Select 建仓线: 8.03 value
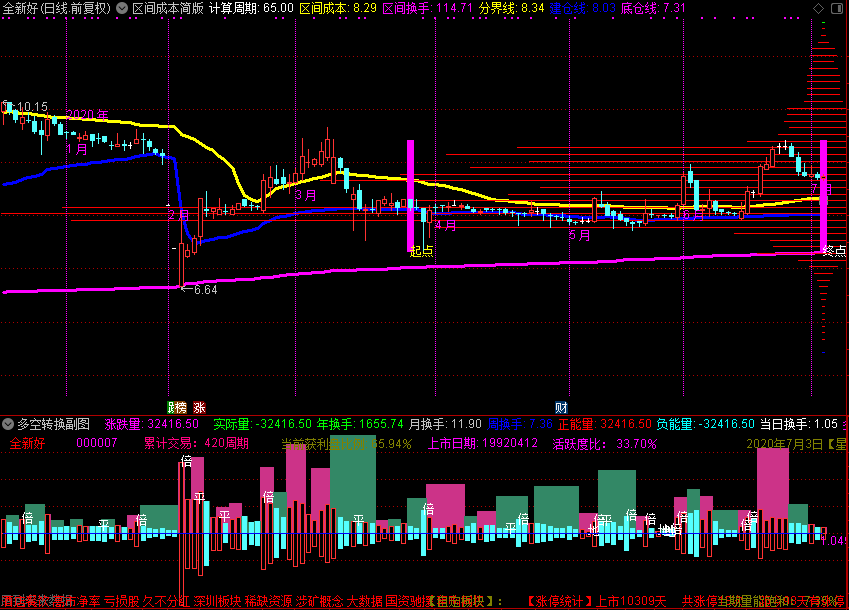 point(583,8)
